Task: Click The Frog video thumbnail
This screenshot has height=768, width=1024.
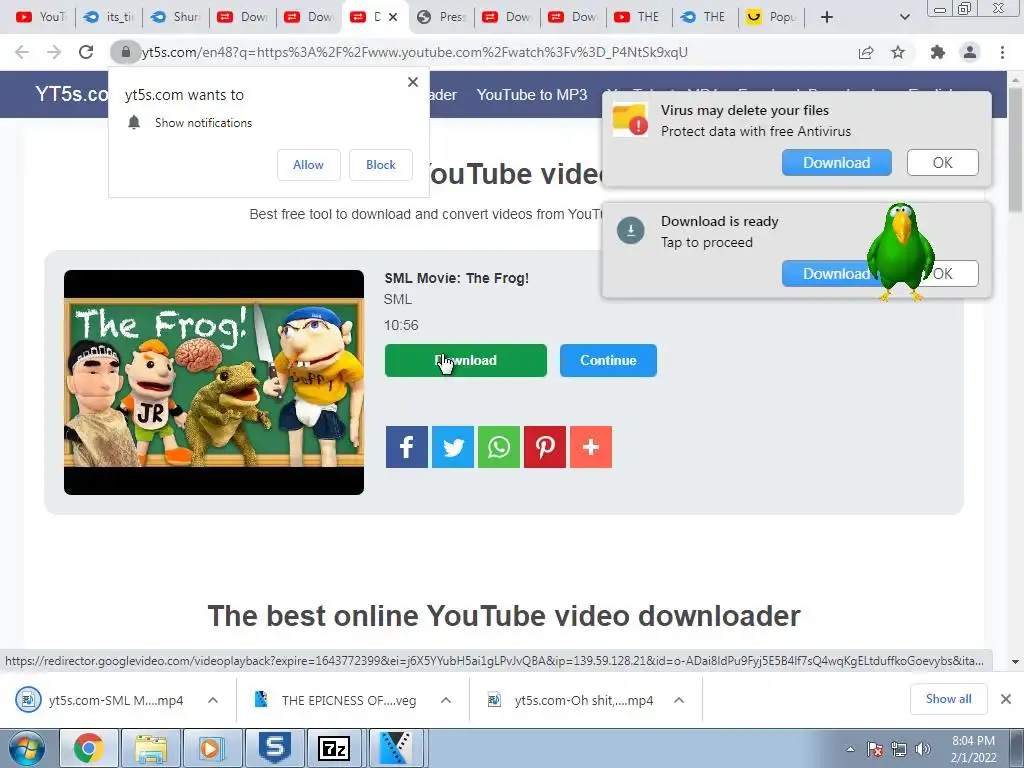Action: click(x=214, y=383)
